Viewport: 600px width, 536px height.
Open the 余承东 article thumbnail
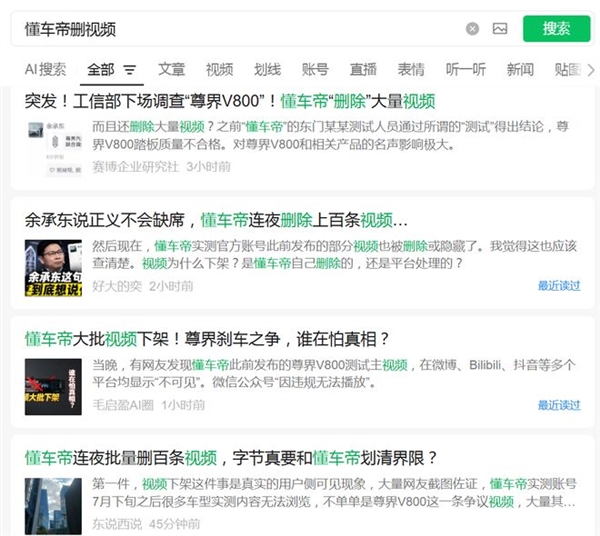(54, 268)
